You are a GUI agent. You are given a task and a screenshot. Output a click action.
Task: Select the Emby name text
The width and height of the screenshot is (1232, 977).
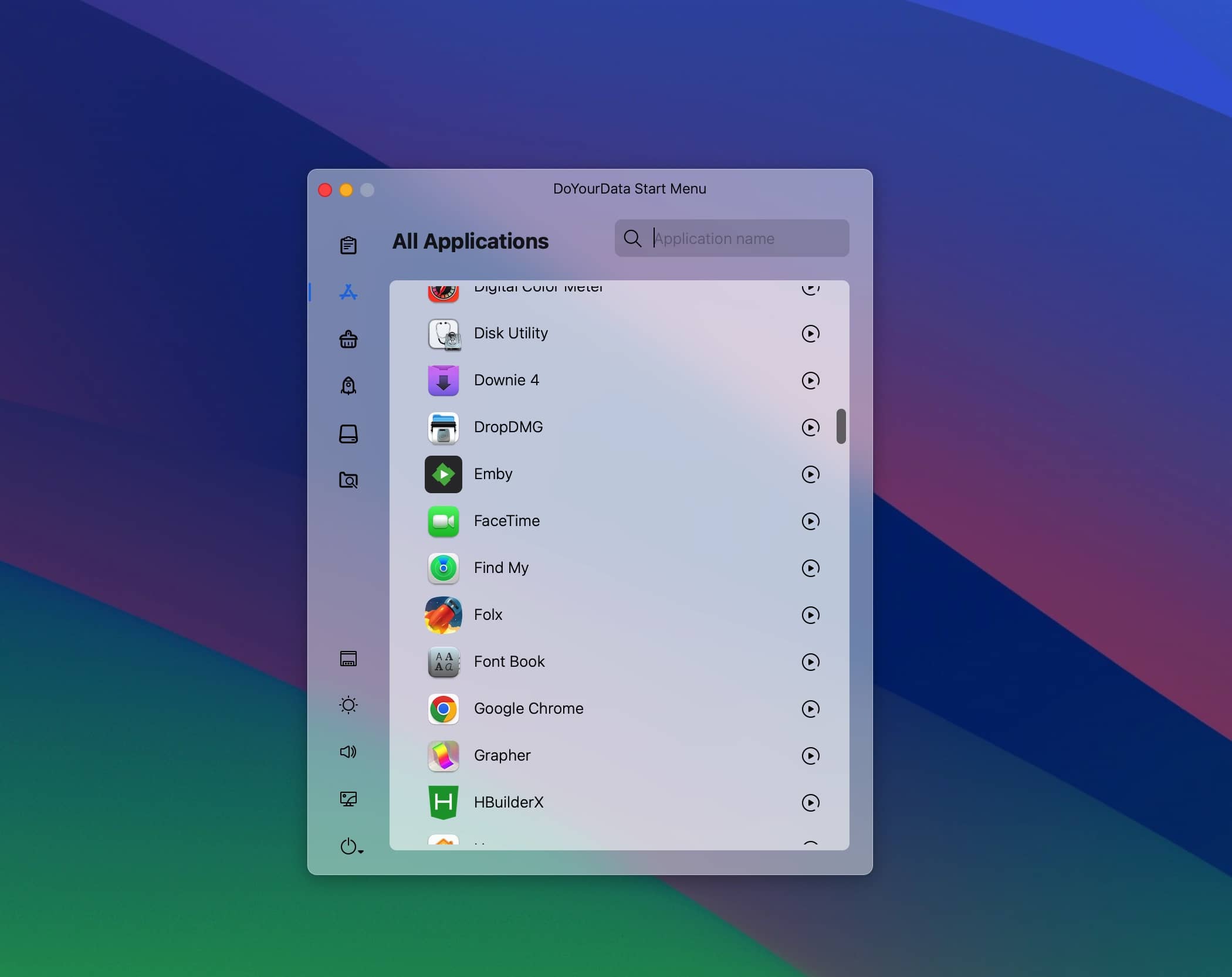[493, 474]
